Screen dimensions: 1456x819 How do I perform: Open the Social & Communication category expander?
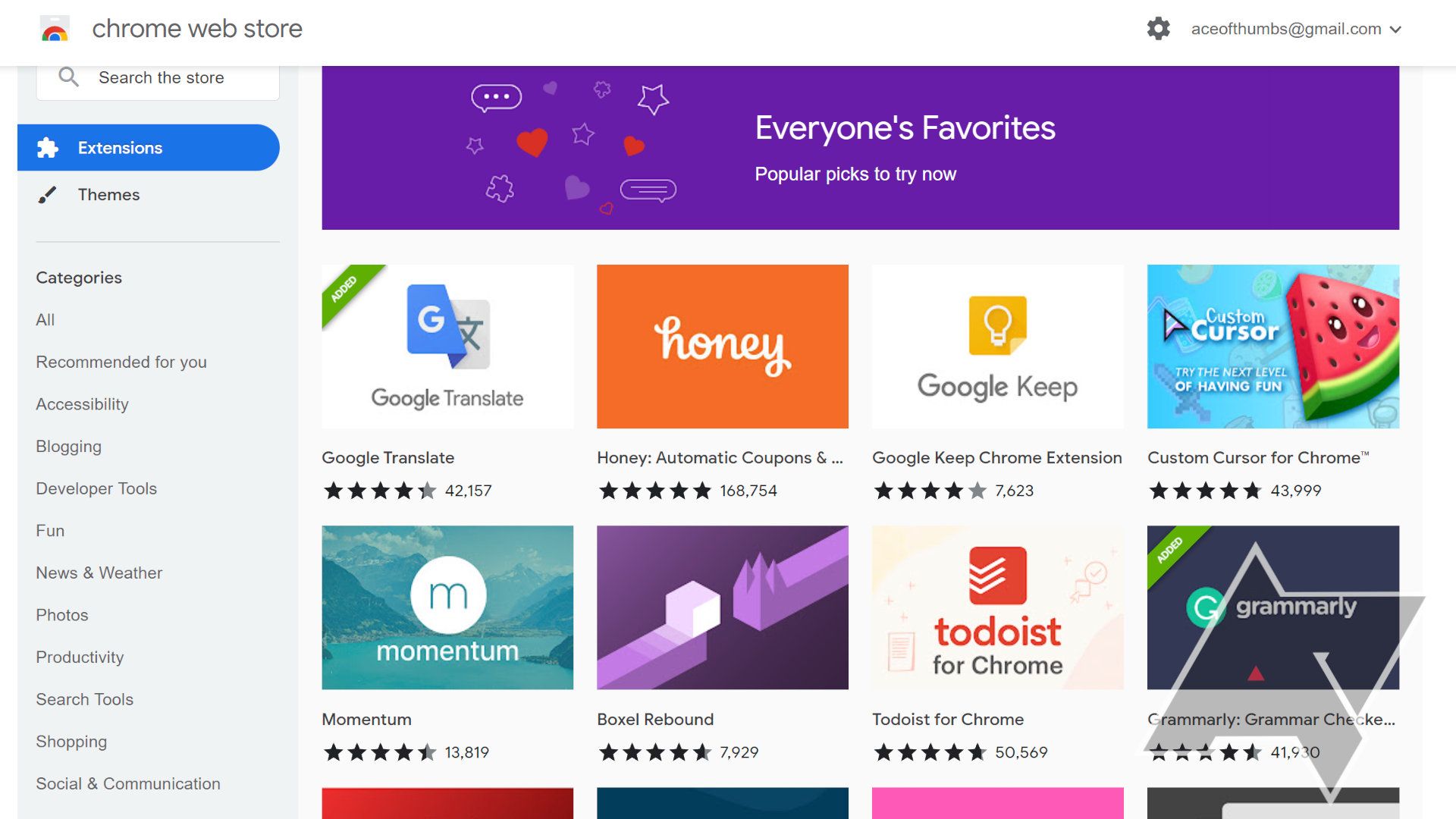pyautogui.click(x=128, y=783)
